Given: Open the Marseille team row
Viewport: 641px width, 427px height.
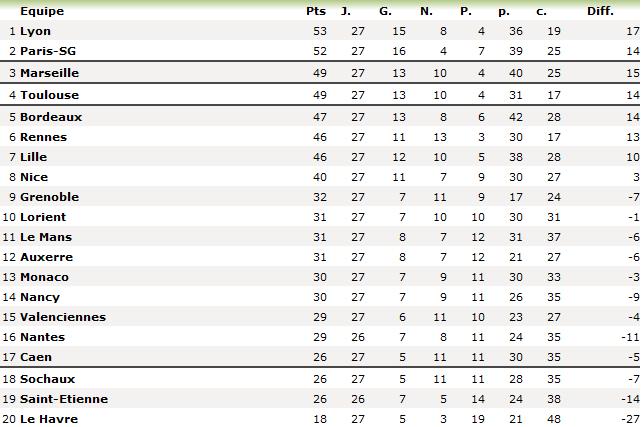Looking at the screenshot, I should click(x=49, y=73).
